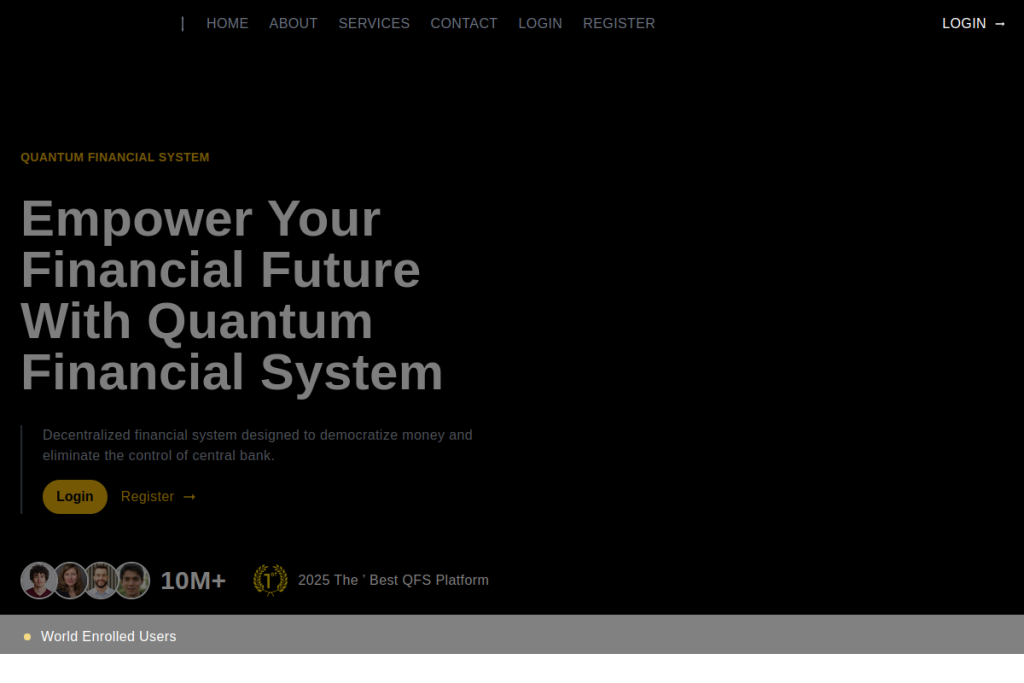The width and height of the screenshot is (1024, 683).
Task: Click the "2025 The Best QFS Platform" text
Action: pos(393,580)
